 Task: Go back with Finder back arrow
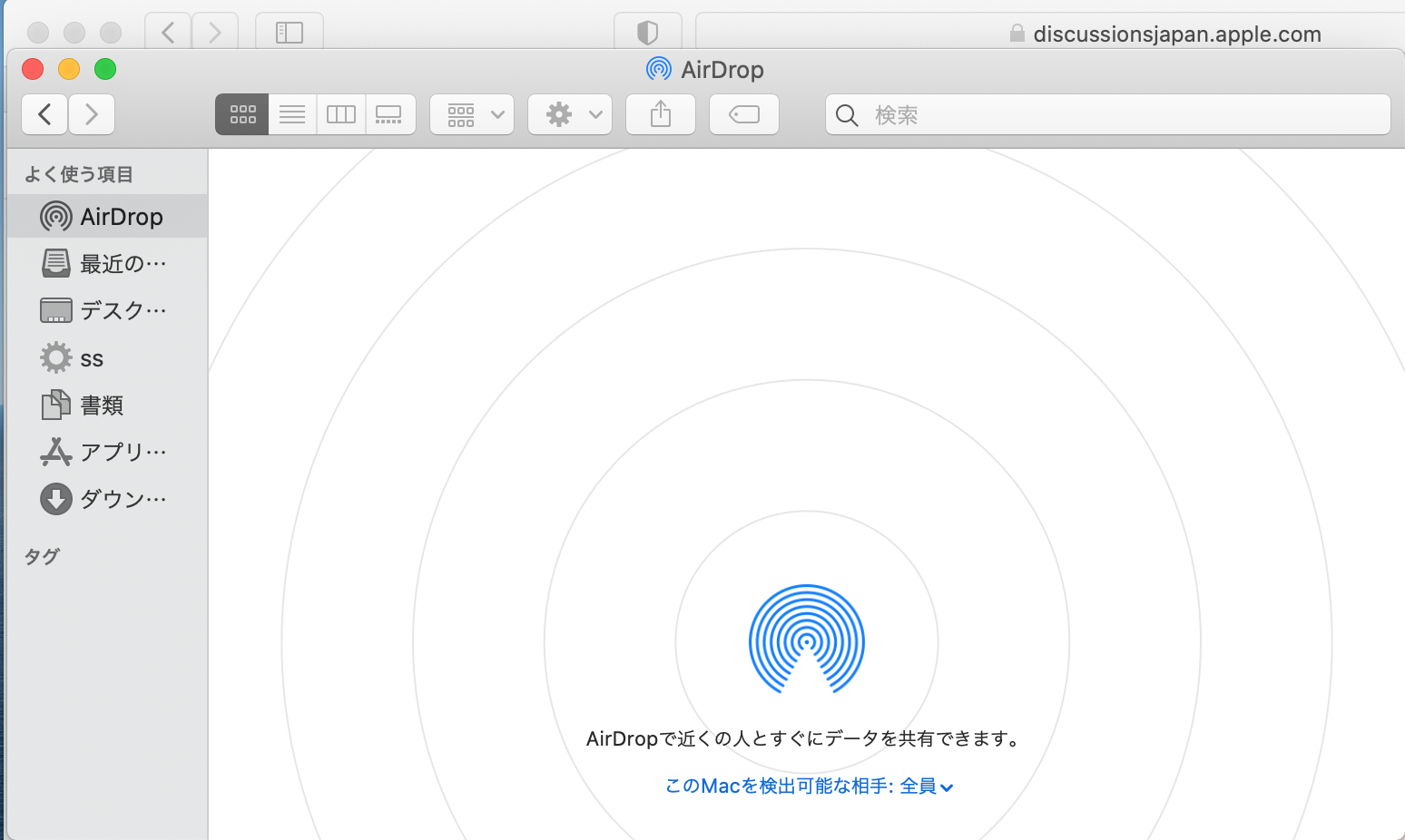coord(44,114)
